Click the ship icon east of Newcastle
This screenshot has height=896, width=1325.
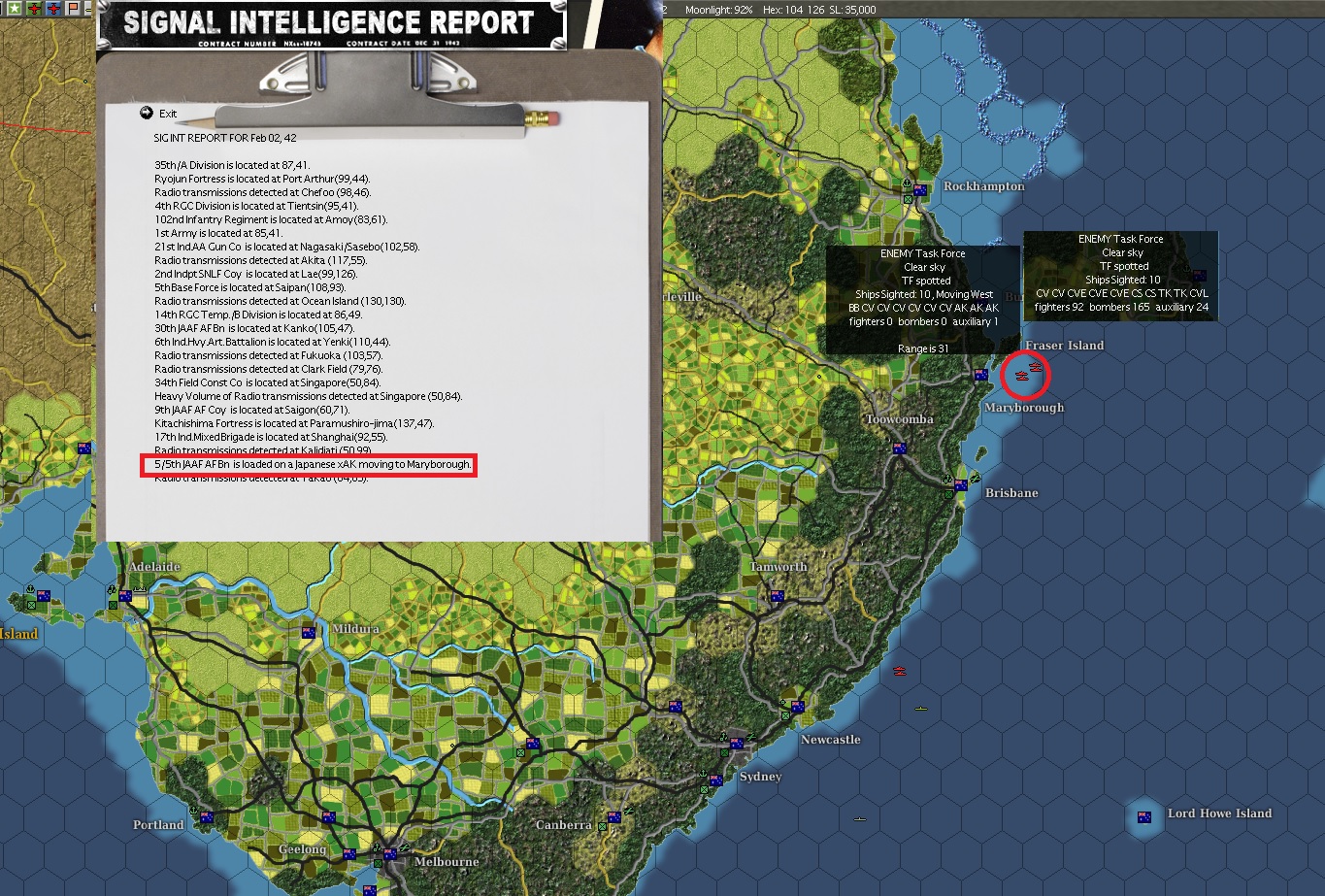921,709
